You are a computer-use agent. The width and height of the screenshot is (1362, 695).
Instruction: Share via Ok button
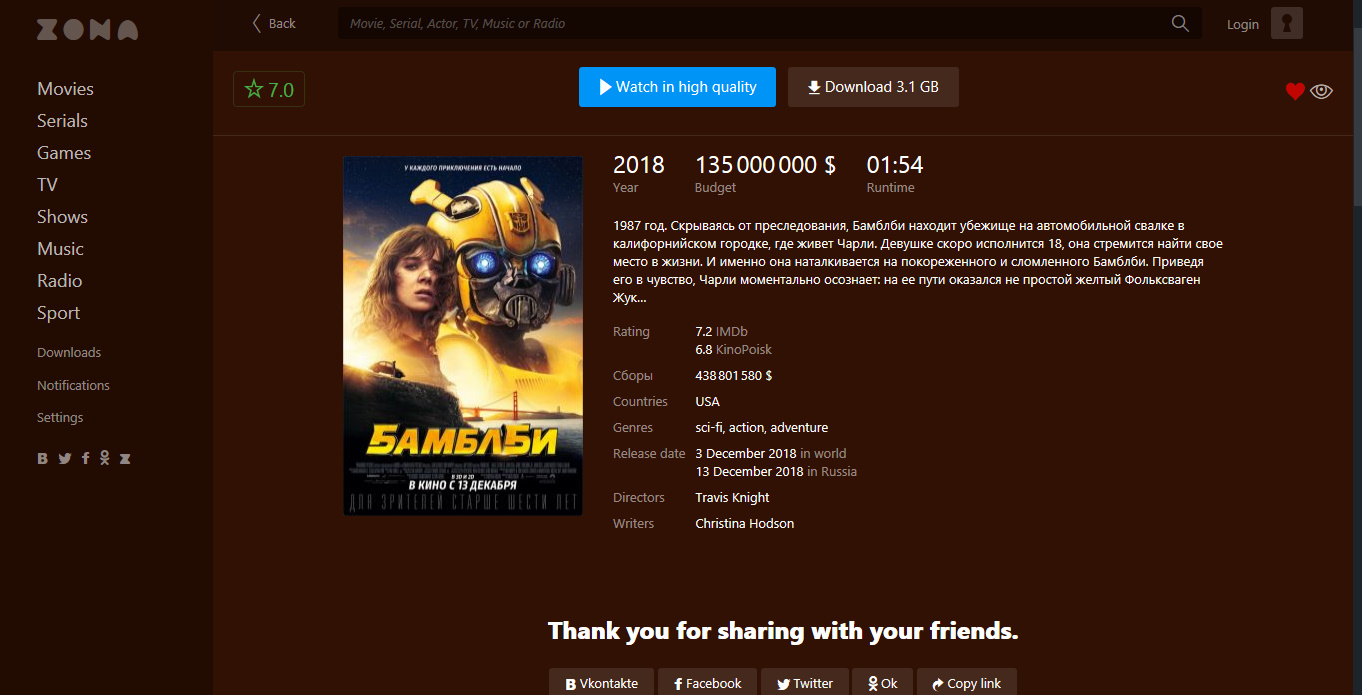coord(883,683)
